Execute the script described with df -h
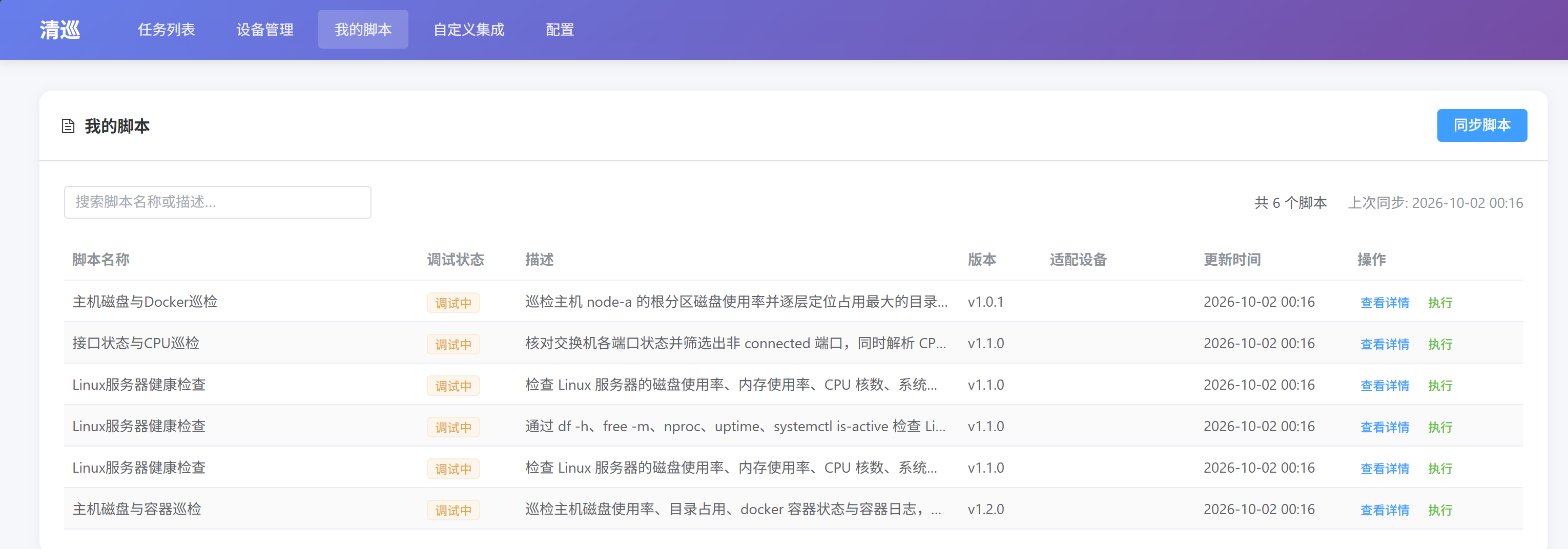Screen dimensions: 1568x549 pyautogui.click(x=1440, y=427)
